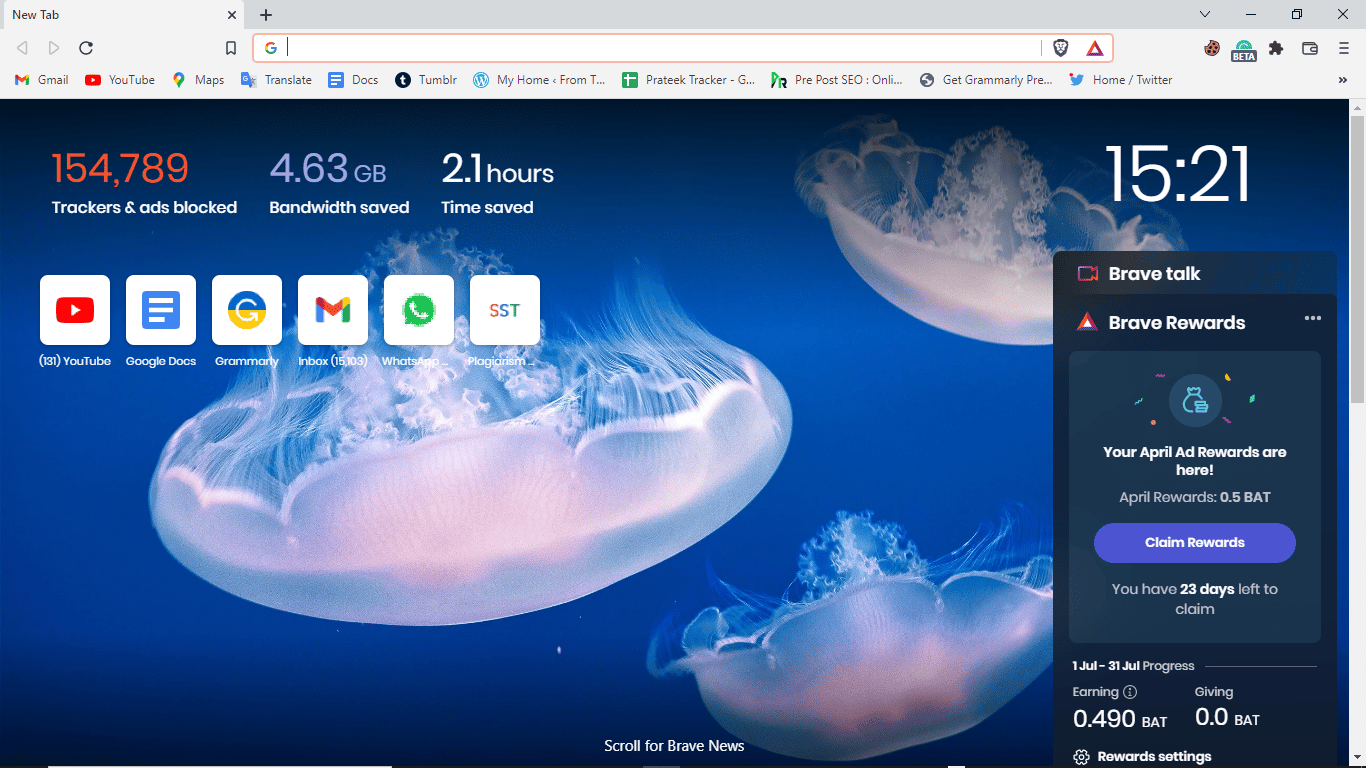This screenshot has width=1366, height=768.
Task: Click the 154,789 trackers & ads blocked stat
Action: click(144, 182)
